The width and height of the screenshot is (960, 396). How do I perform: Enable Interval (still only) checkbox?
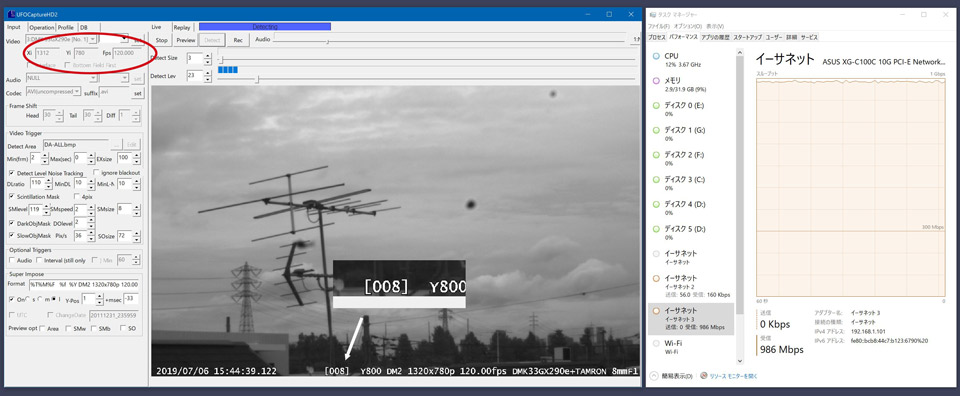(39, 260)
